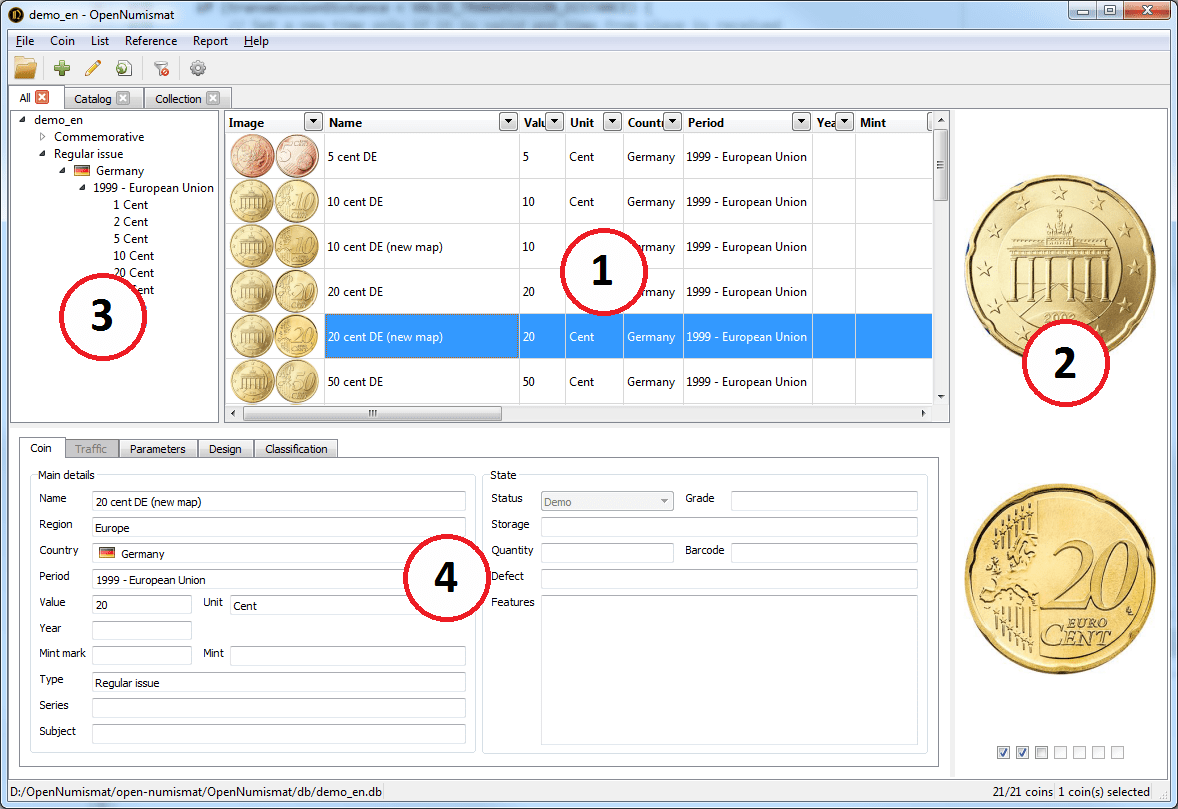
Task: Click the Year input field
Action: (142, 629)
